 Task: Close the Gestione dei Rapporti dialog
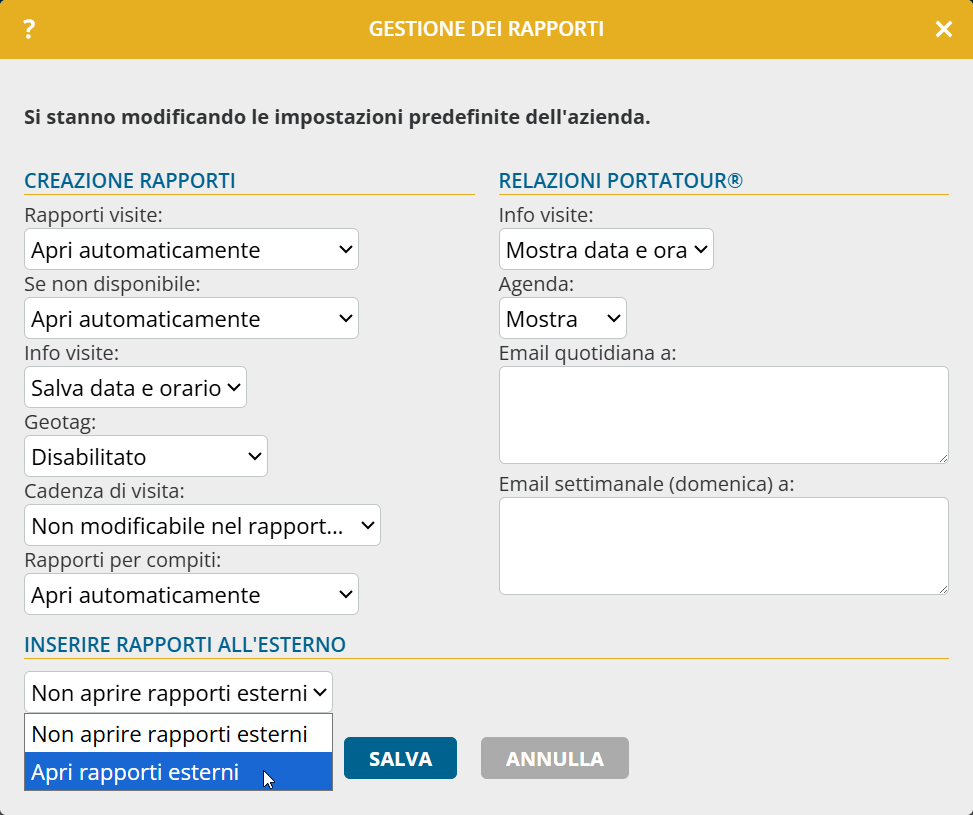pos(943,29)
